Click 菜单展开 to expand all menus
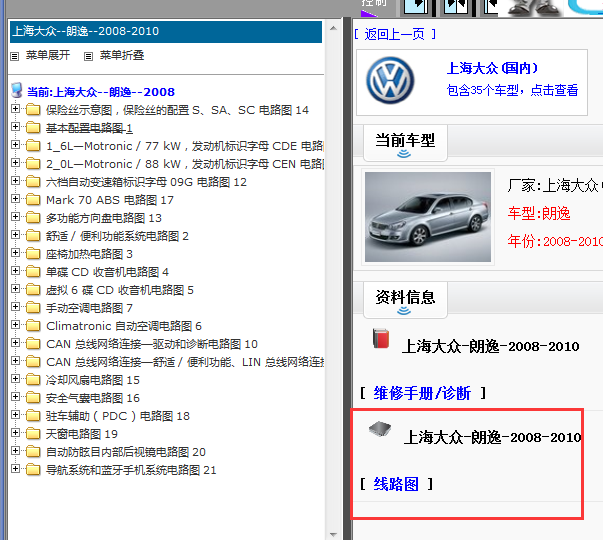 tap(48, 55)
